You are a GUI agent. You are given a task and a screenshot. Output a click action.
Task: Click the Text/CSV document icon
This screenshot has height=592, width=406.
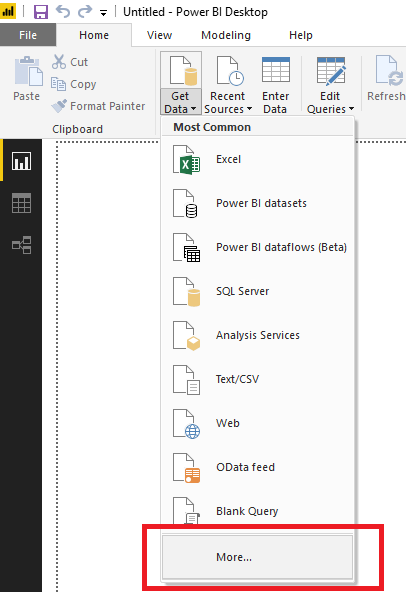(186, 380)
